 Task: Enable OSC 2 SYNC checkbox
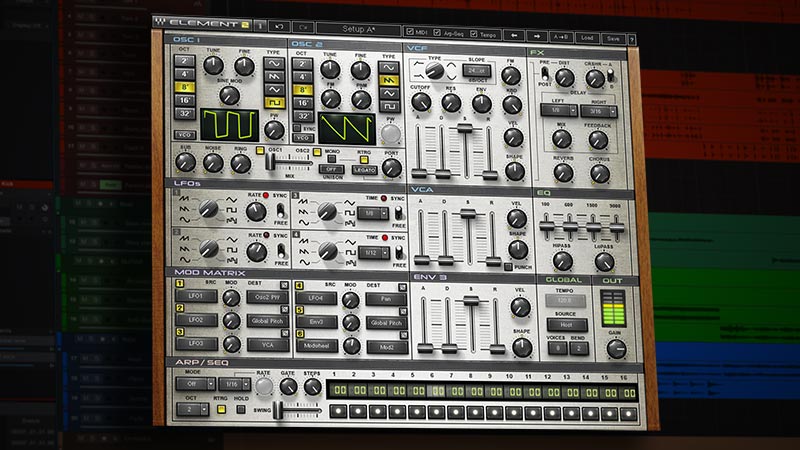tap(296, 128)
